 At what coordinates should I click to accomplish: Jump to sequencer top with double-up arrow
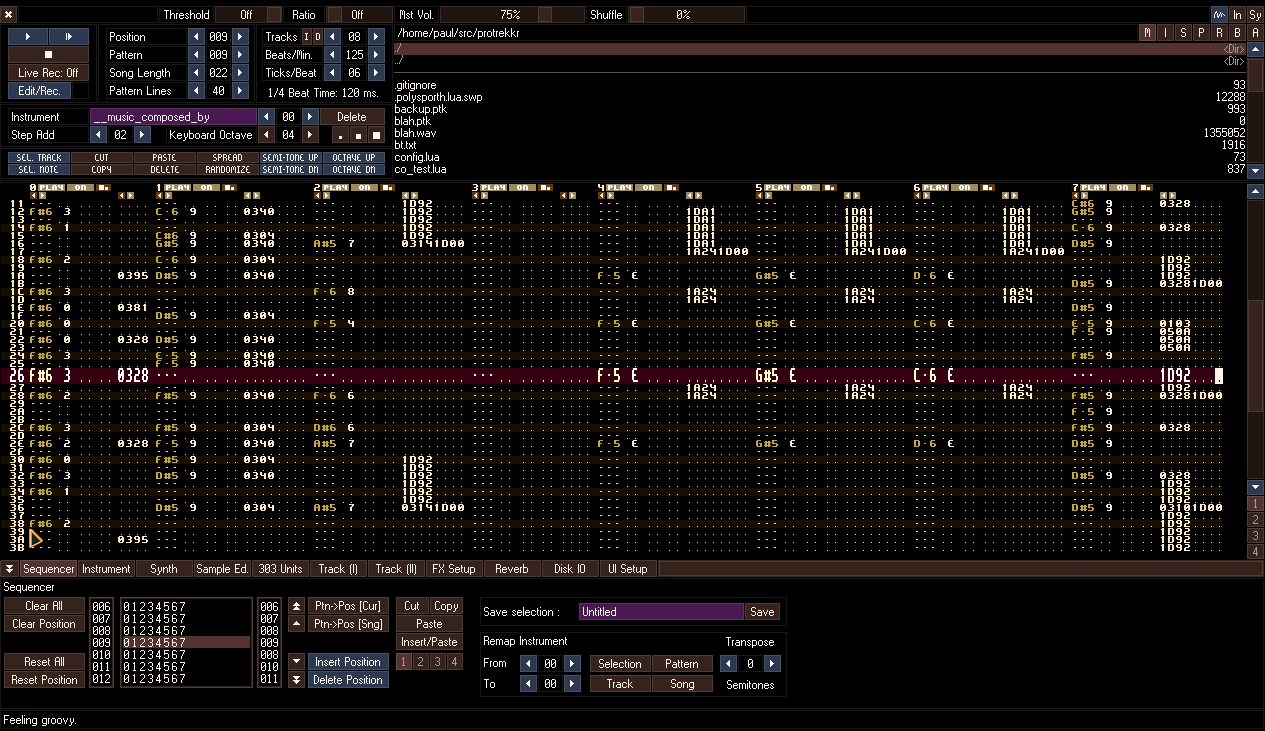[295, 606]
